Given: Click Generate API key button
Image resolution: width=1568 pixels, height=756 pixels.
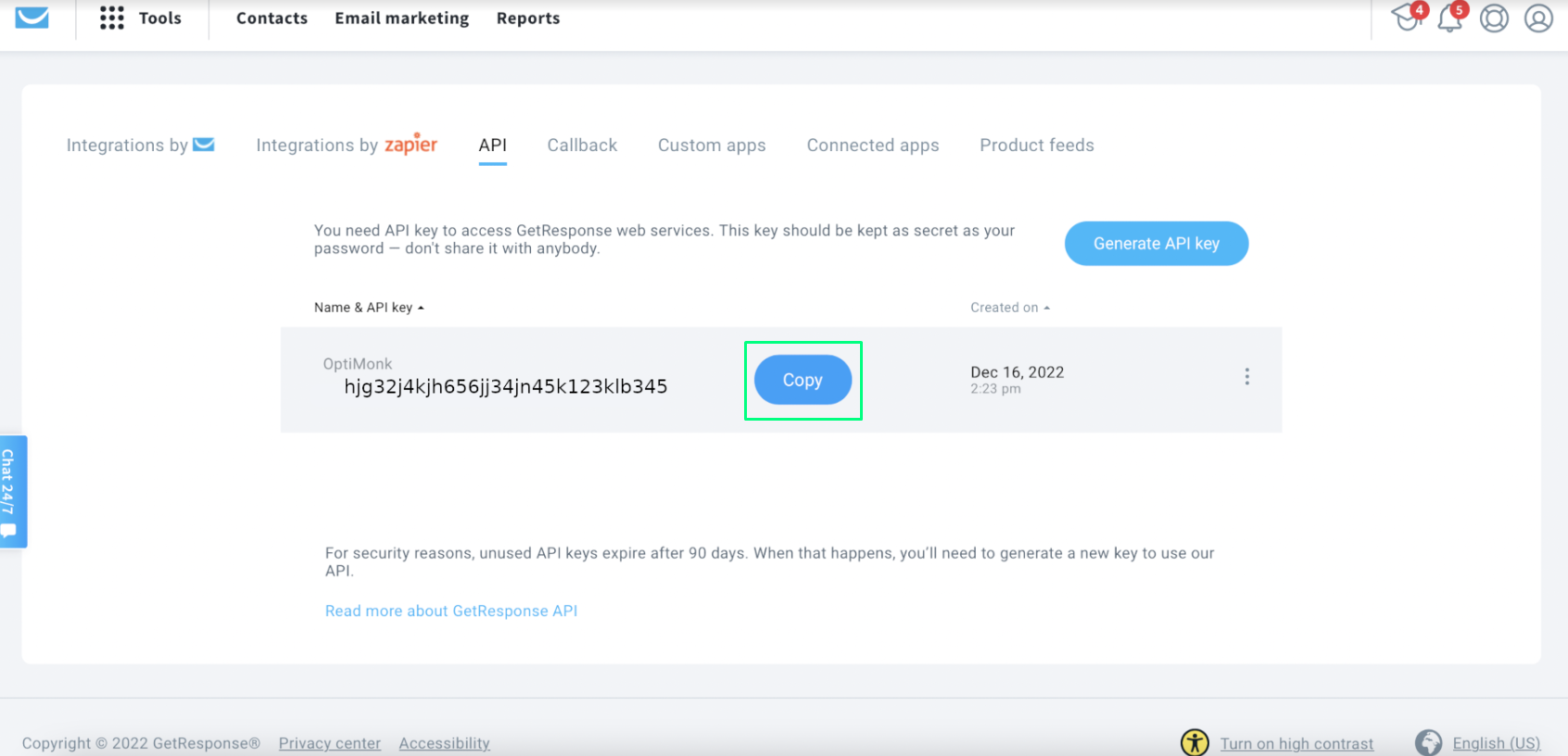Looking at the screenshot, I should pos(1157,243).
